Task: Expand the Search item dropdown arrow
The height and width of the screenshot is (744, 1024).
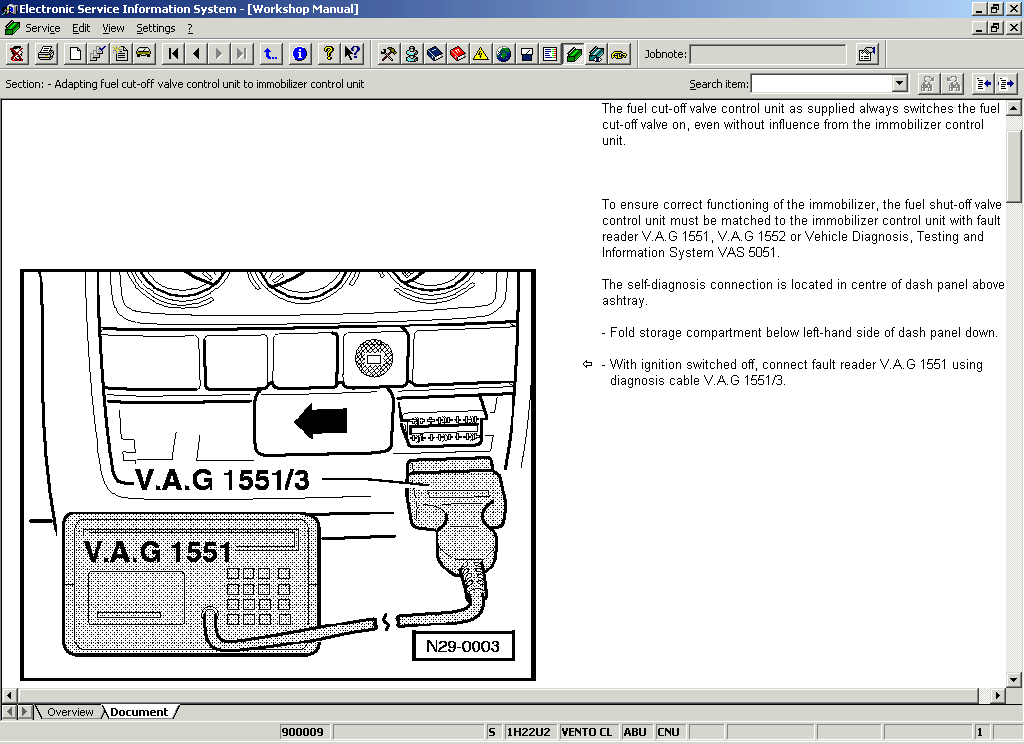Action: click(x=900, y=84)
